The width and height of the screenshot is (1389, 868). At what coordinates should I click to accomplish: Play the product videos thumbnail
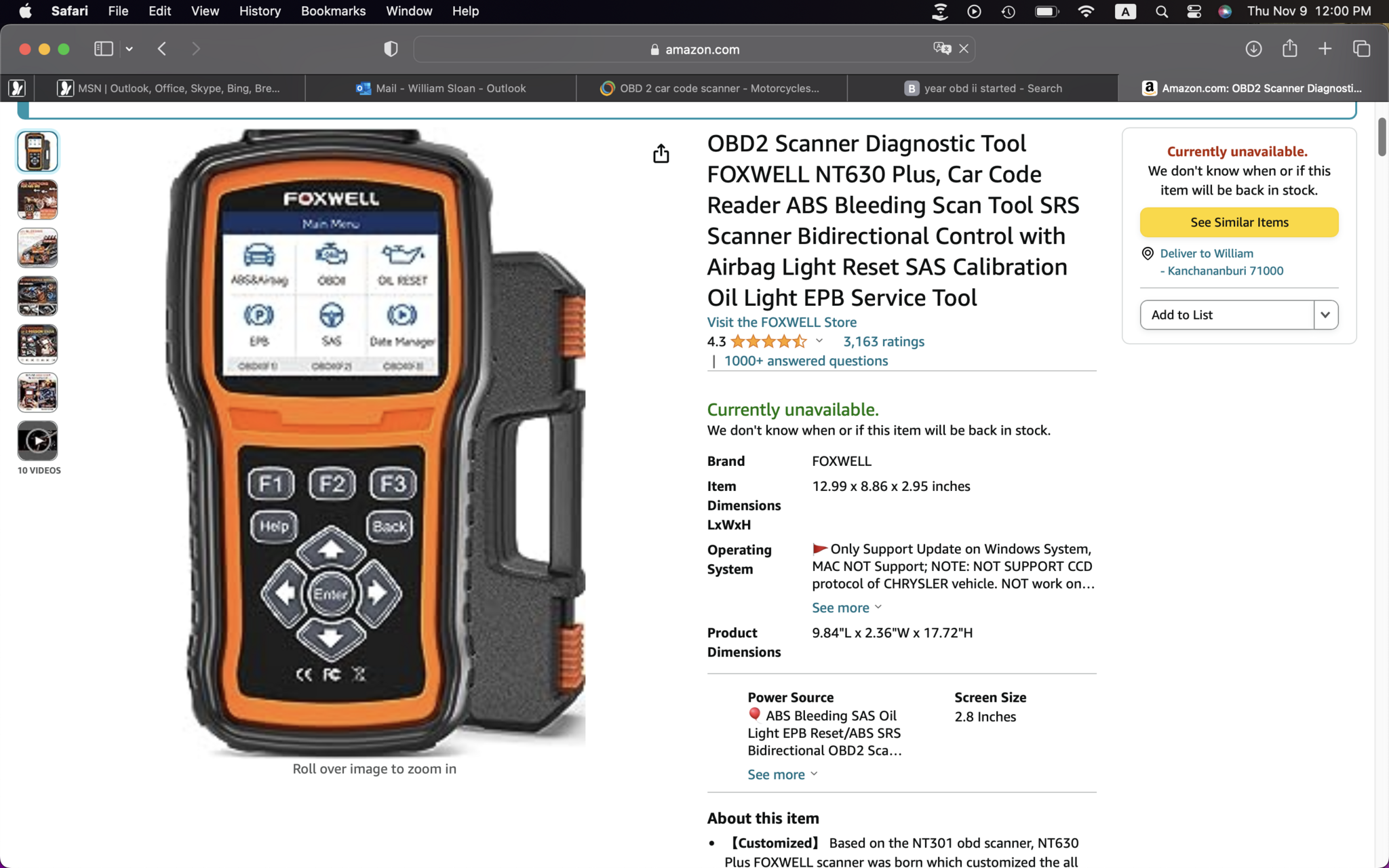[x=37, y=441]
